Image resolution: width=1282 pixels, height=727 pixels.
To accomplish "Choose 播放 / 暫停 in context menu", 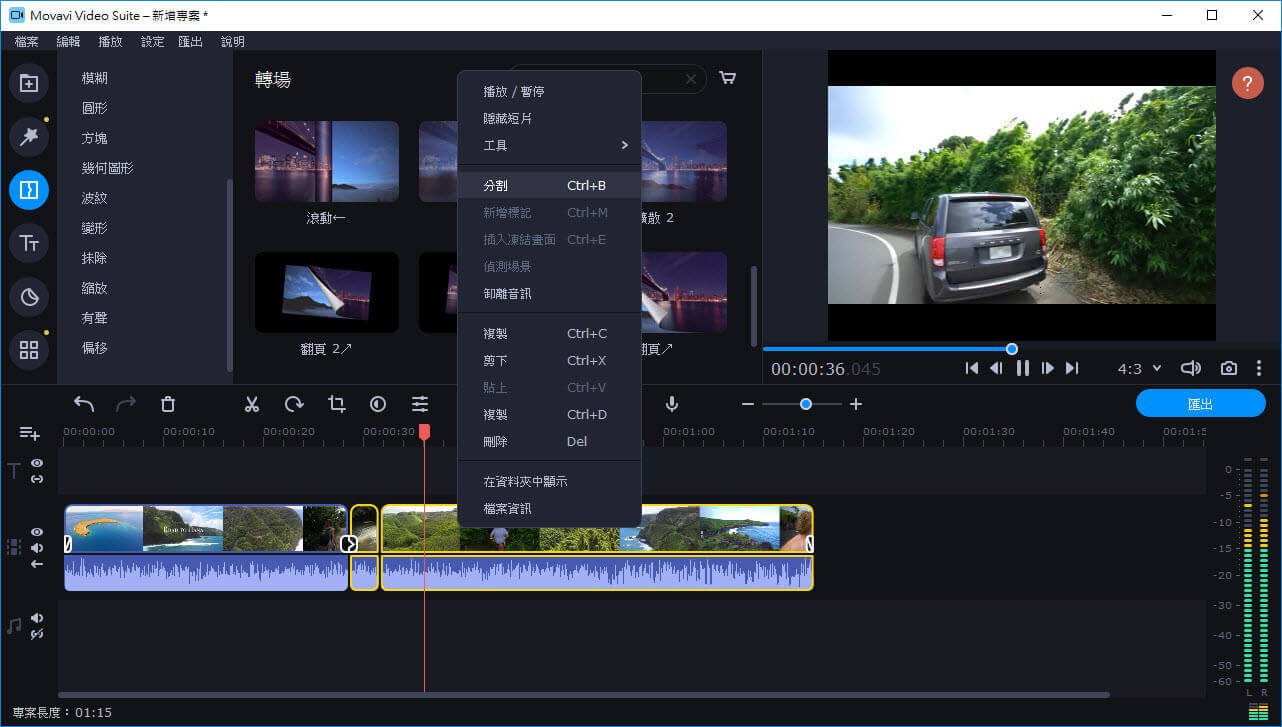I will [549, 91].
